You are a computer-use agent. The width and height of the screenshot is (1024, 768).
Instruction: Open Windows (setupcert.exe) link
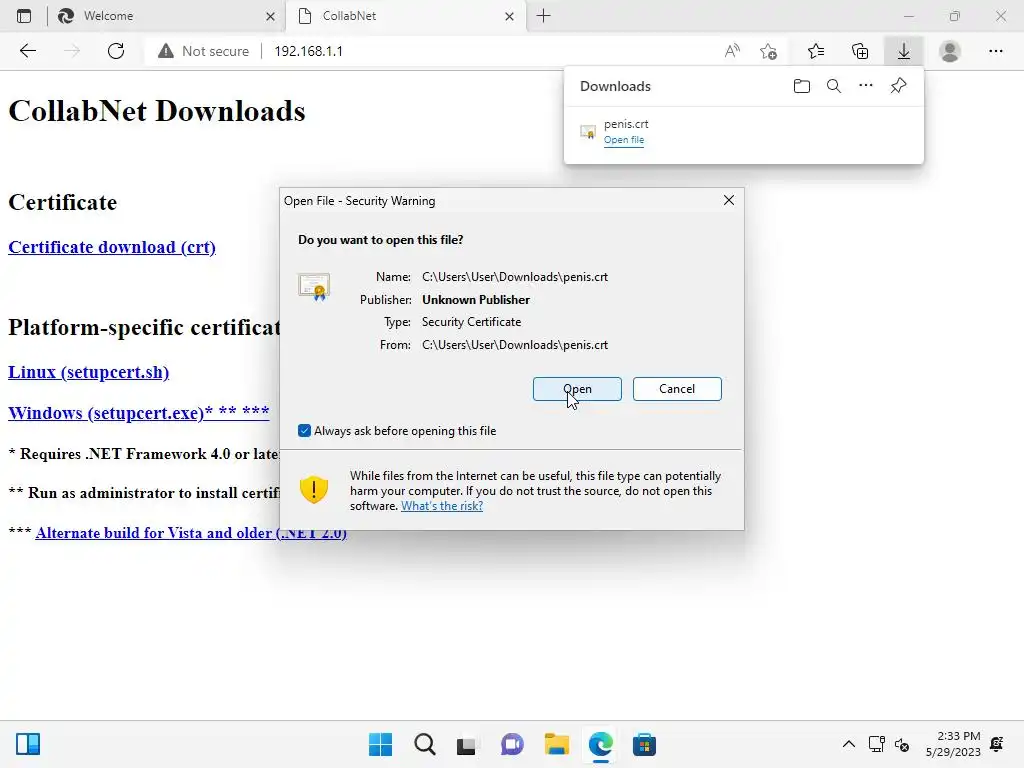point(138,413)
